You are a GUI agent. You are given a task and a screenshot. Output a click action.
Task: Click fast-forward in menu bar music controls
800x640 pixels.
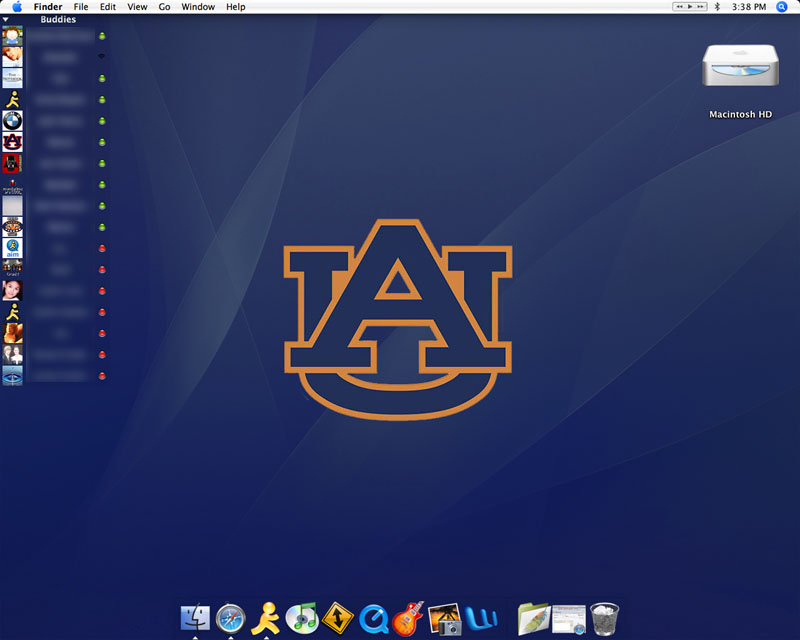click(701, 7)
